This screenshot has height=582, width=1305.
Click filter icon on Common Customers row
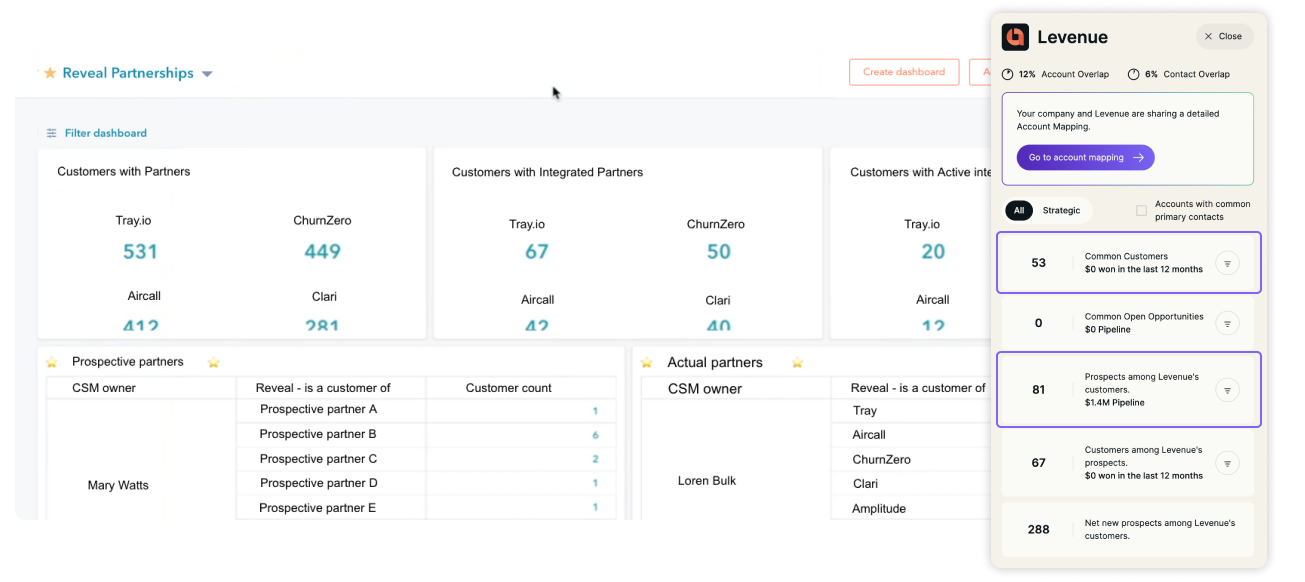click(x=1227, y=263)
